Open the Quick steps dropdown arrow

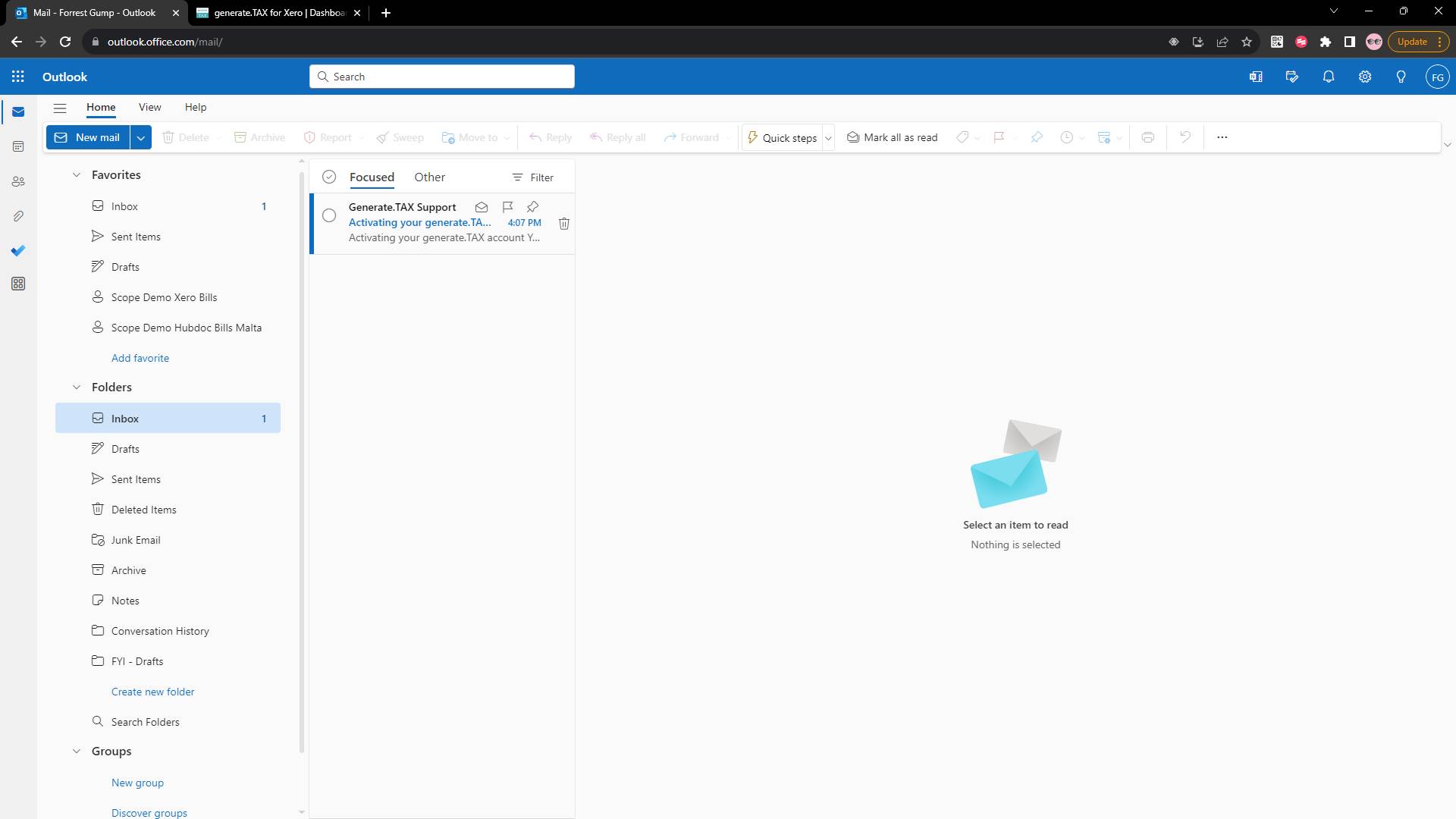click(828, 138)
